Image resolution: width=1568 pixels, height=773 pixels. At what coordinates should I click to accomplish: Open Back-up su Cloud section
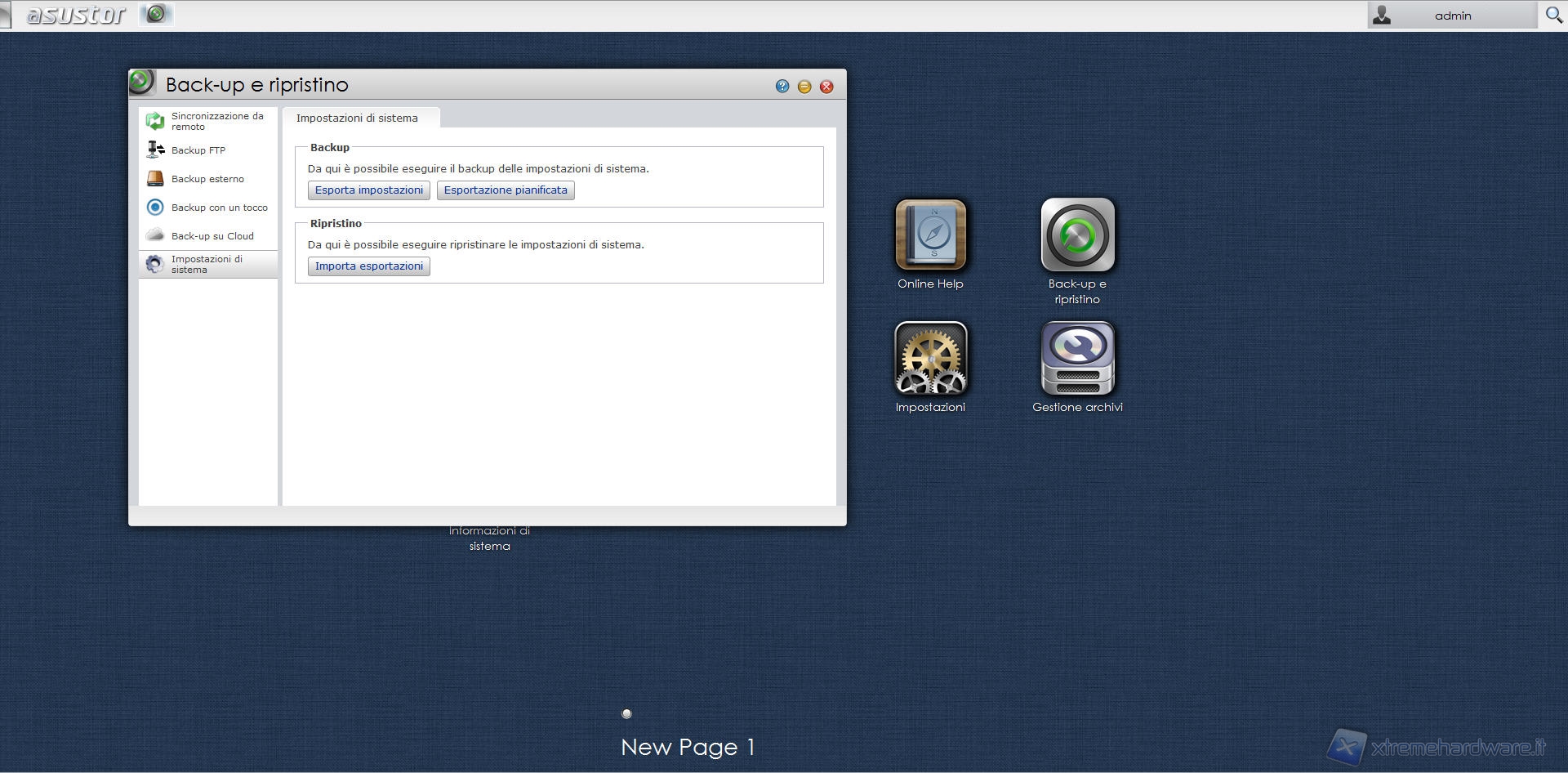click(x=212, y=236)
